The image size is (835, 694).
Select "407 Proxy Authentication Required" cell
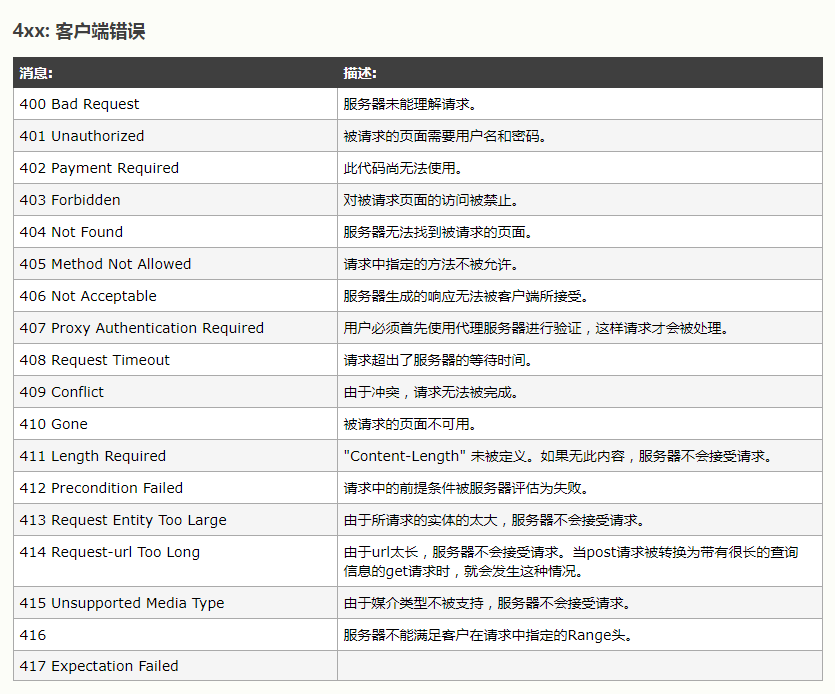point(175,328)
